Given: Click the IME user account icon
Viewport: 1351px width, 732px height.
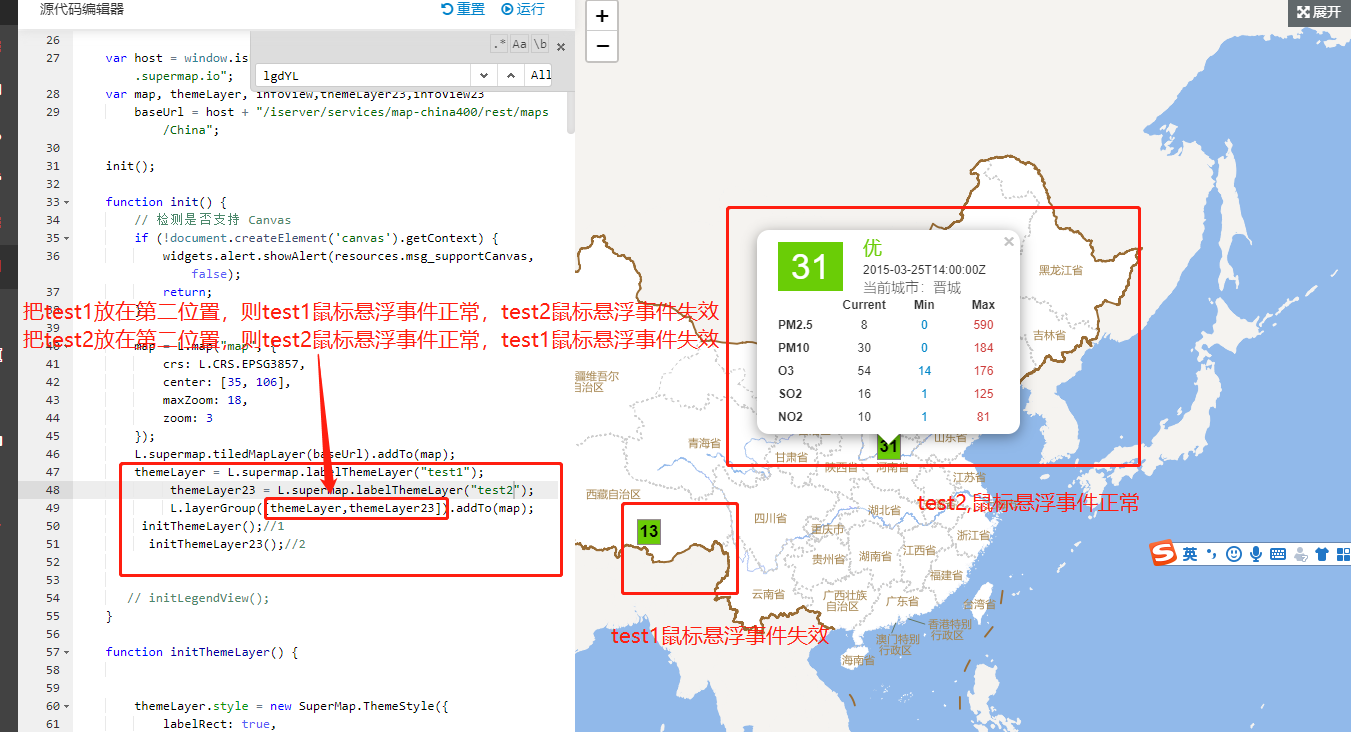Looking at the screenshot, I should pyautogui.click(x=1300, y=554).
